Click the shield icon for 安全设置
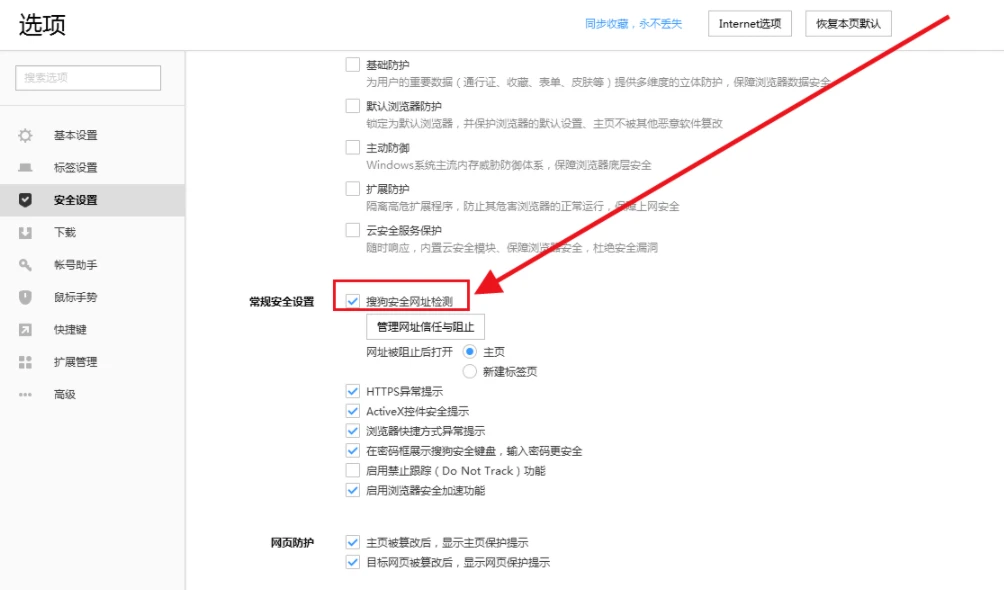 (26, 200)
